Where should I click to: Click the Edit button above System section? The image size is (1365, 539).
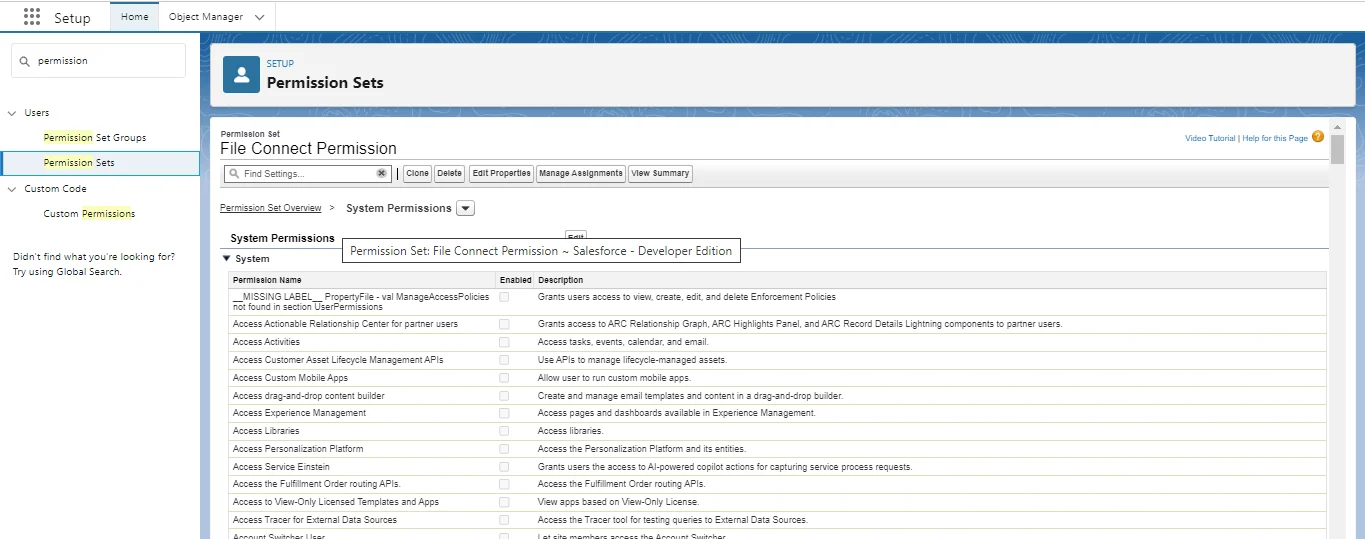click(576, 237)
